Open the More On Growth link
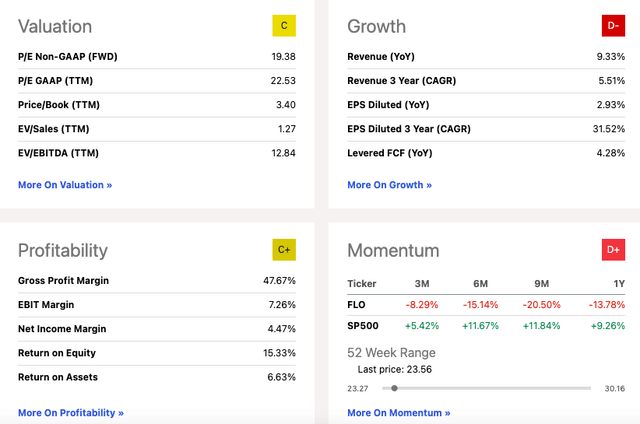Screen dimensions: 640x424 [x=389, y=185]
